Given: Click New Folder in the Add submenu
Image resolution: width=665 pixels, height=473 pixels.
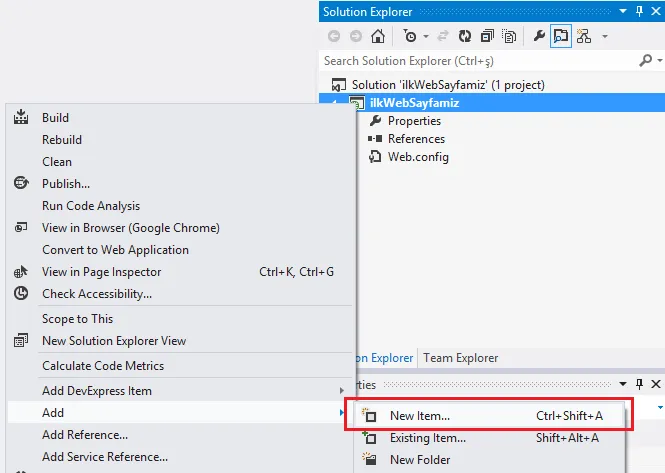Looking at the screenshot, I should point(420,460).
